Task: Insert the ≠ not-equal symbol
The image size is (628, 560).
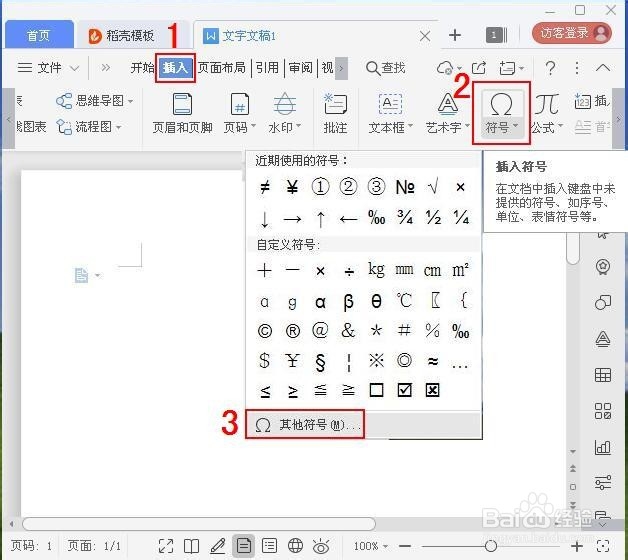Action: pos(265,187)
